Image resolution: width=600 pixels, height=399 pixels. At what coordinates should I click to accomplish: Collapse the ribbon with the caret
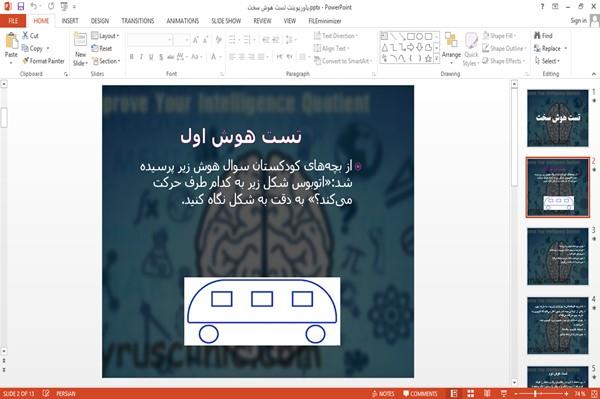pos(594,74)
